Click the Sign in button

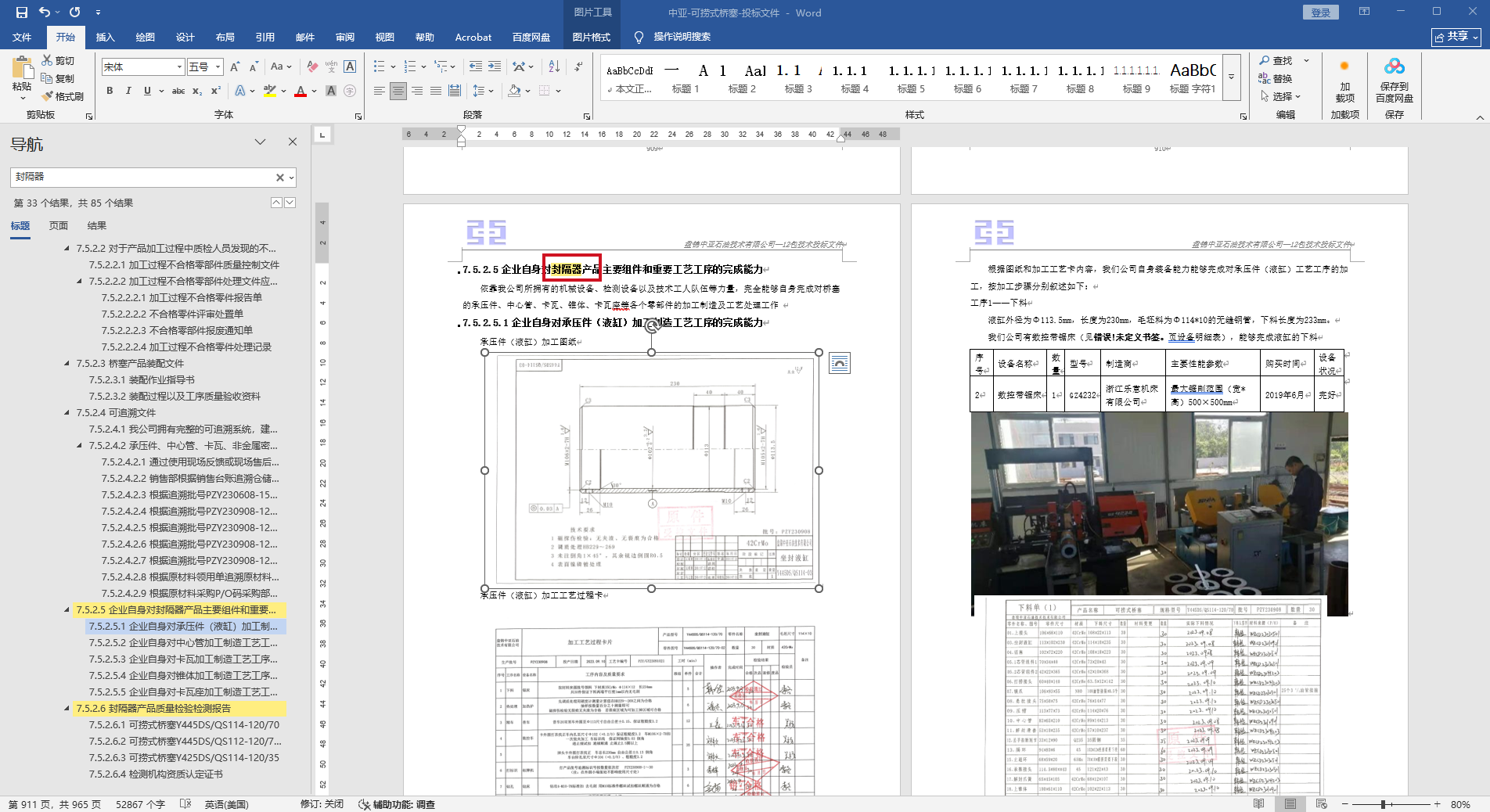tap(1320, 13)
